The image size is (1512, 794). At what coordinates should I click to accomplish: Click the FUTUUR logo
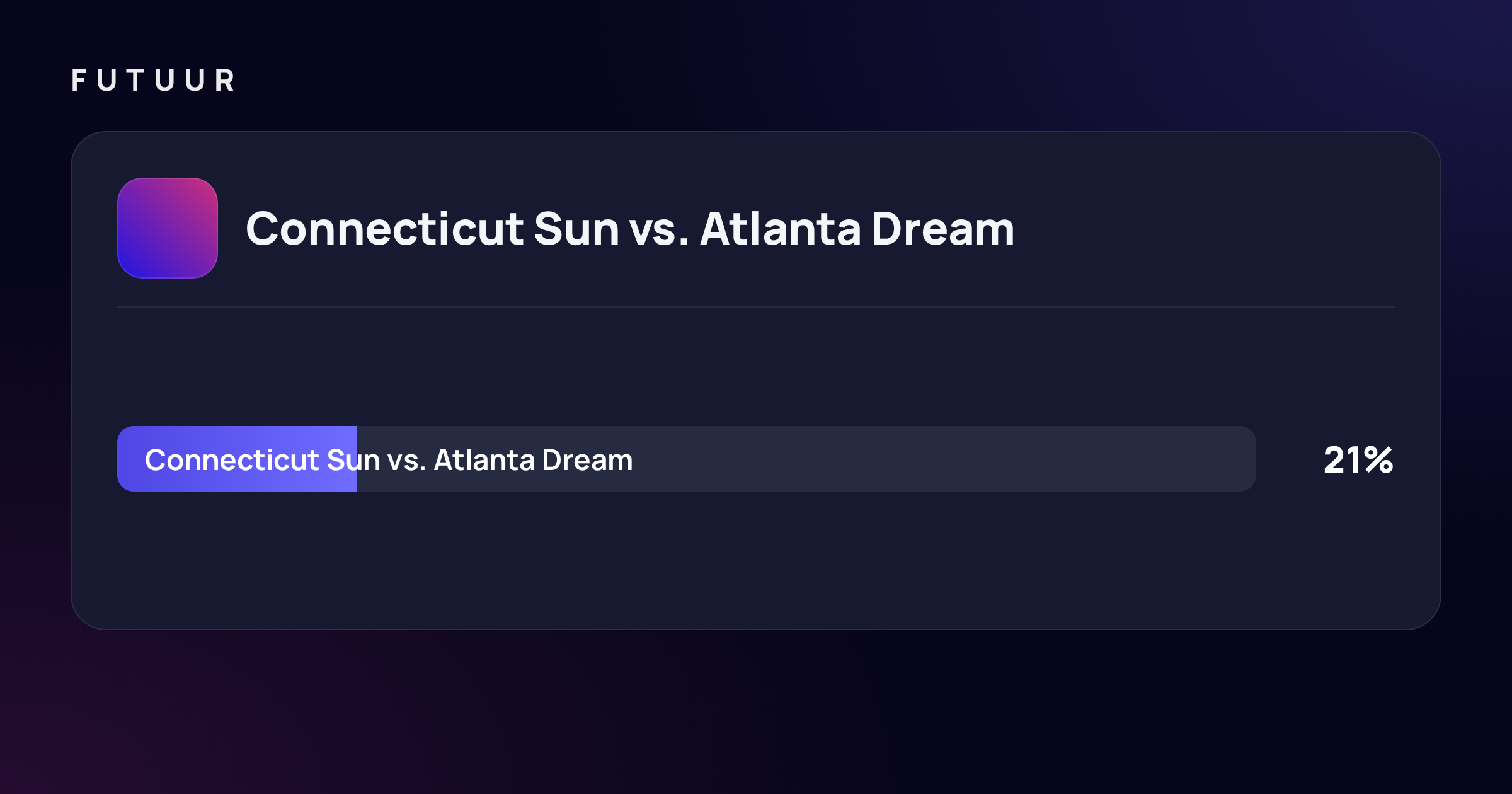(153, 81)
